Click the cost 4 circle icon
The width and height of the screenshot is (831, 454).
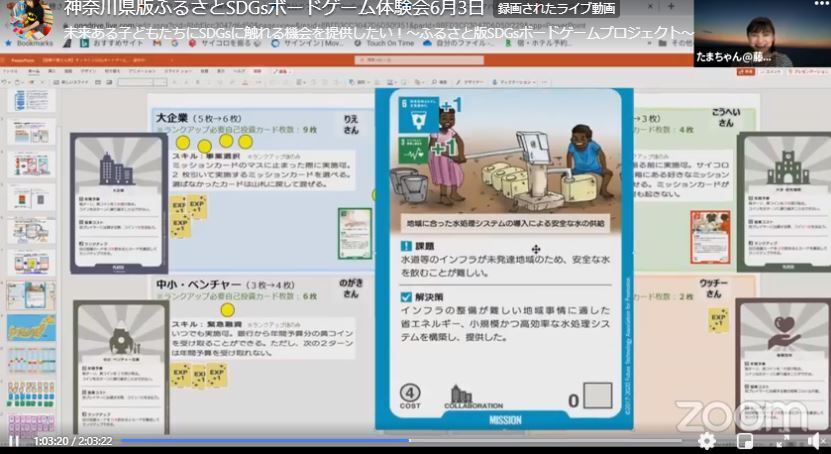[410, 393]
